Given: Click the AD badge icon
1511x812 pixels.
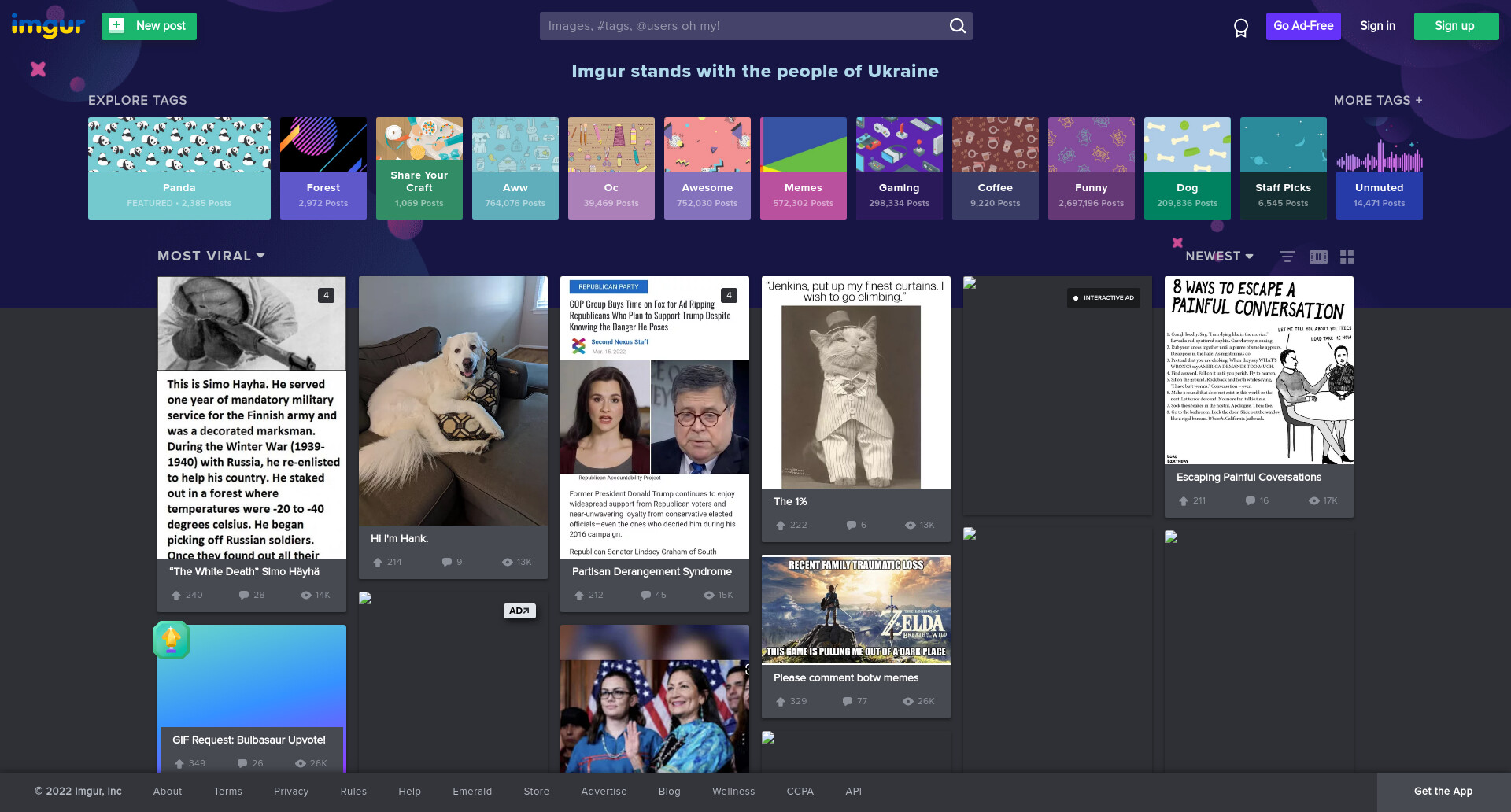Looking at the screenshot, I should [x=519, y=611].
